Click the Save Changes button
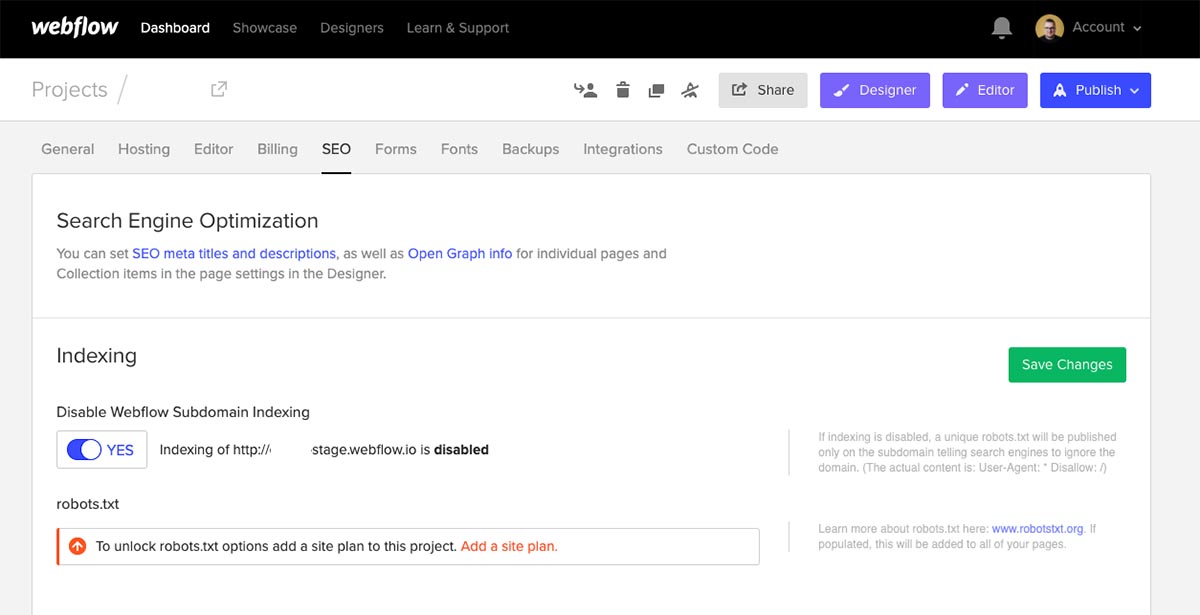The image size is (1200, 615). click(x=1066, y=364)
